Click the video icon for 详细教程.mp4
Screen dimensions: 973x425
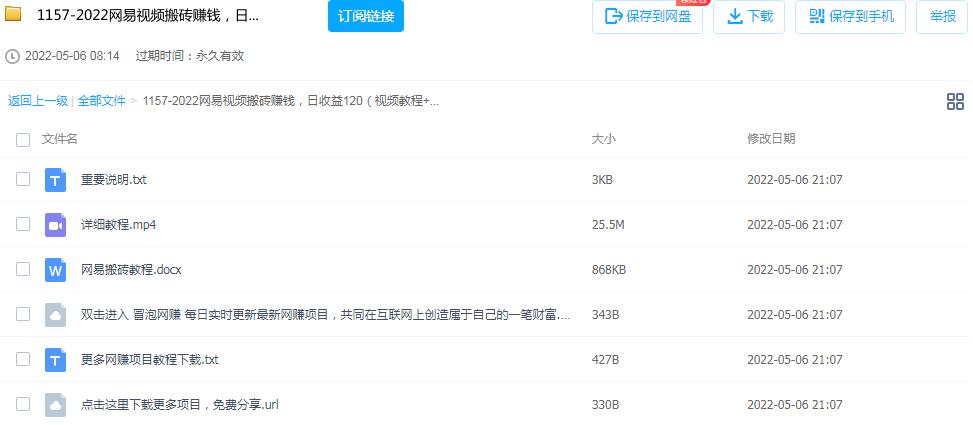point(55,225)
